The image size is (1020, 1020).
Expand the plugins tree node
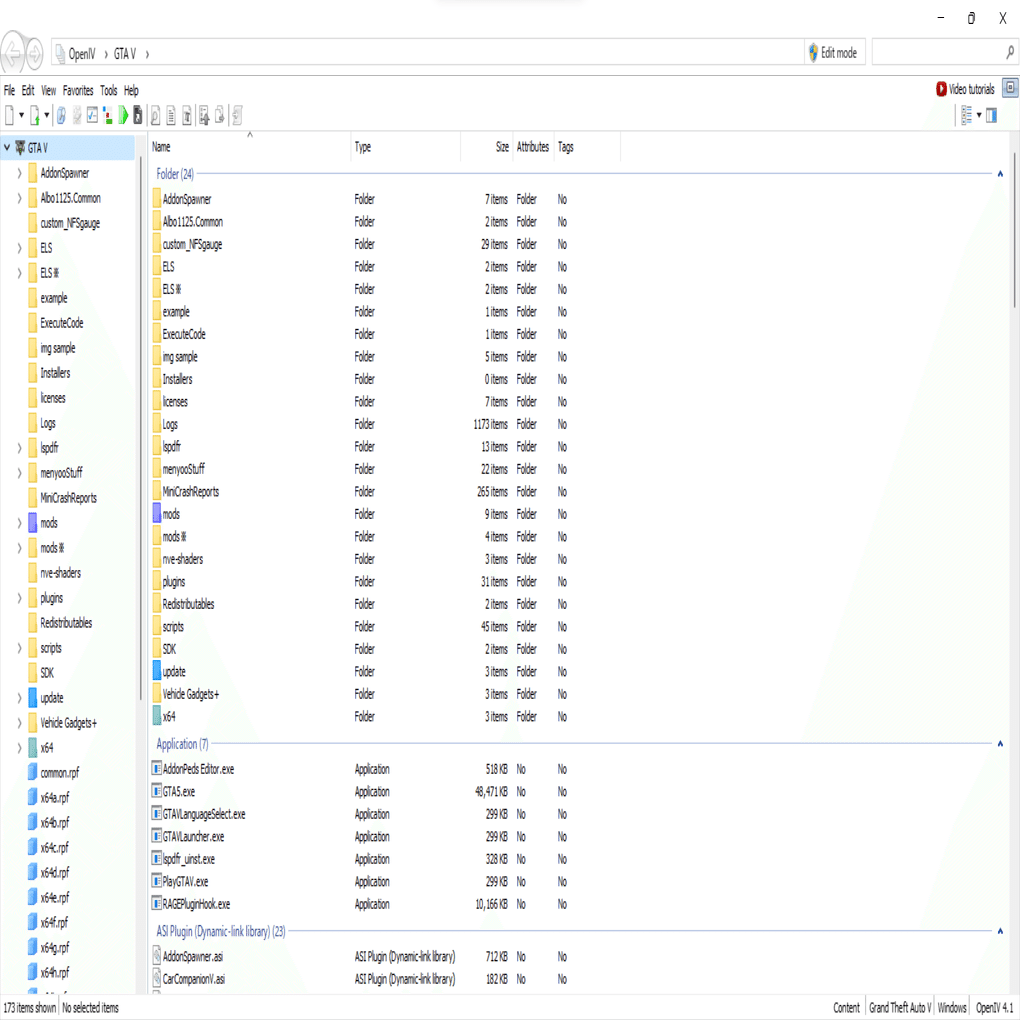[20, 598]
